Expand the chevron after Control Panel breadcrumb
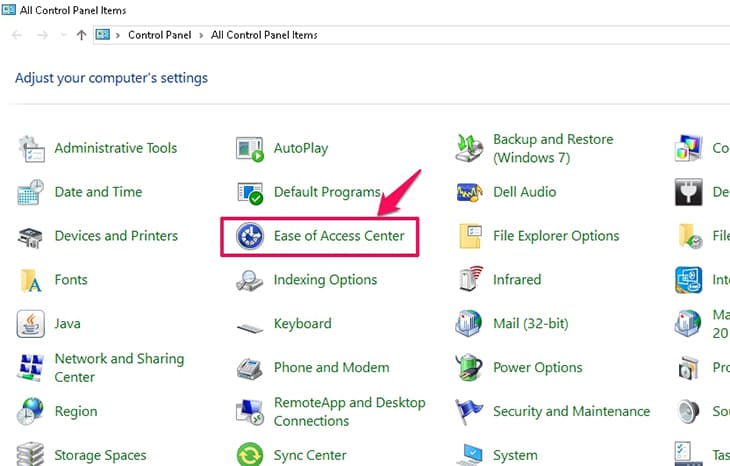Screen dimensions: 730x466 click(x=201, y=35)
